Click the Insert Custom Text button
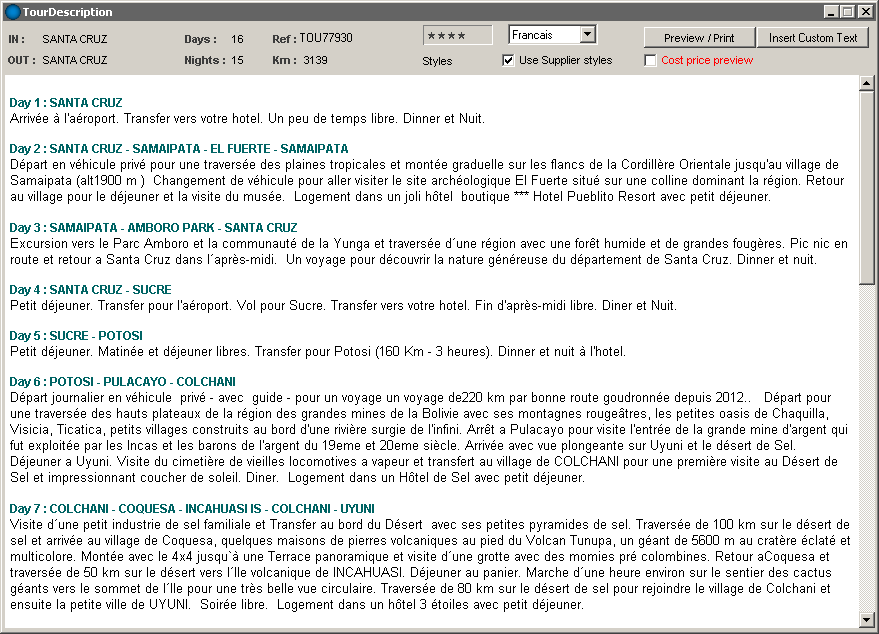The image size is (879, 634). coord(813,38)
